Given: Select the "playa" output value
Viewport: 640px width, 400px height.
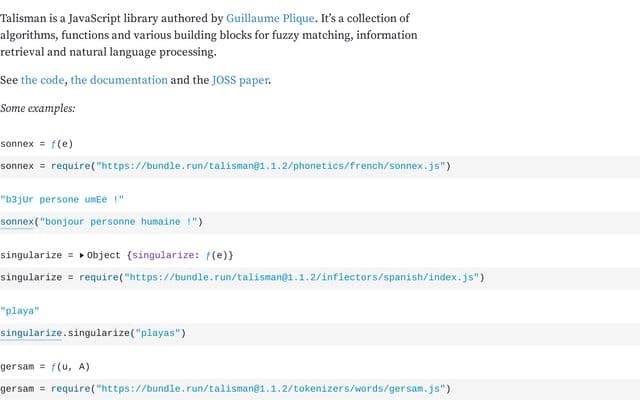Looking at the screenshot, I should tap(20, 311).
